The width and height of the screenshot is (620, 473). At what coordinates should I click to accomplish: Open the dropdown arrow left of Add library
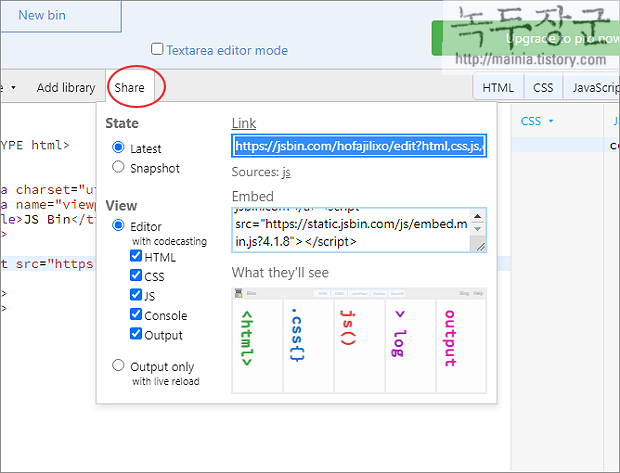13,87
